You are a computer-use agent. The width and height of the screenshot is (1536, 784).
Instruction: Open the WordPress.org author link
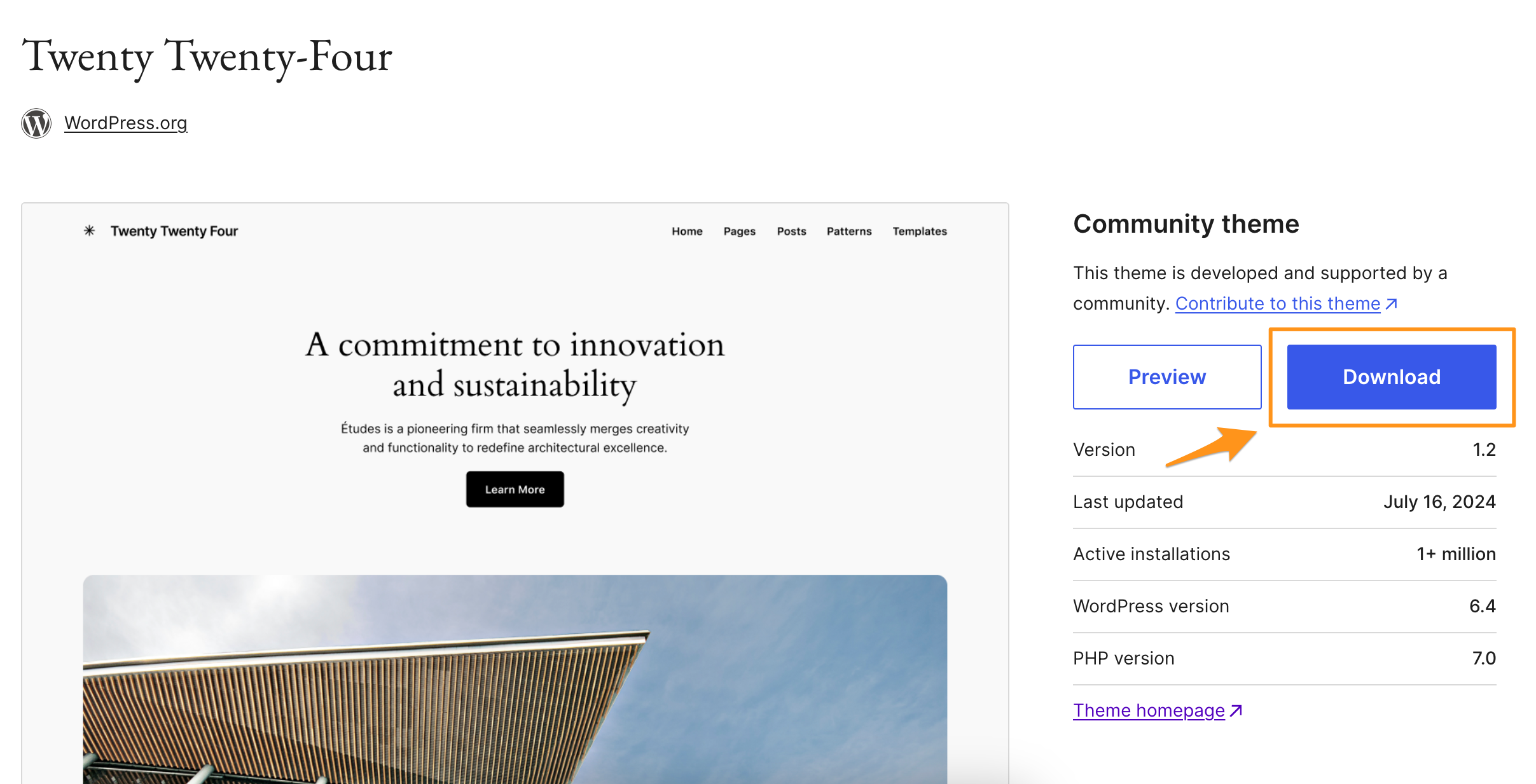point(125,123)
